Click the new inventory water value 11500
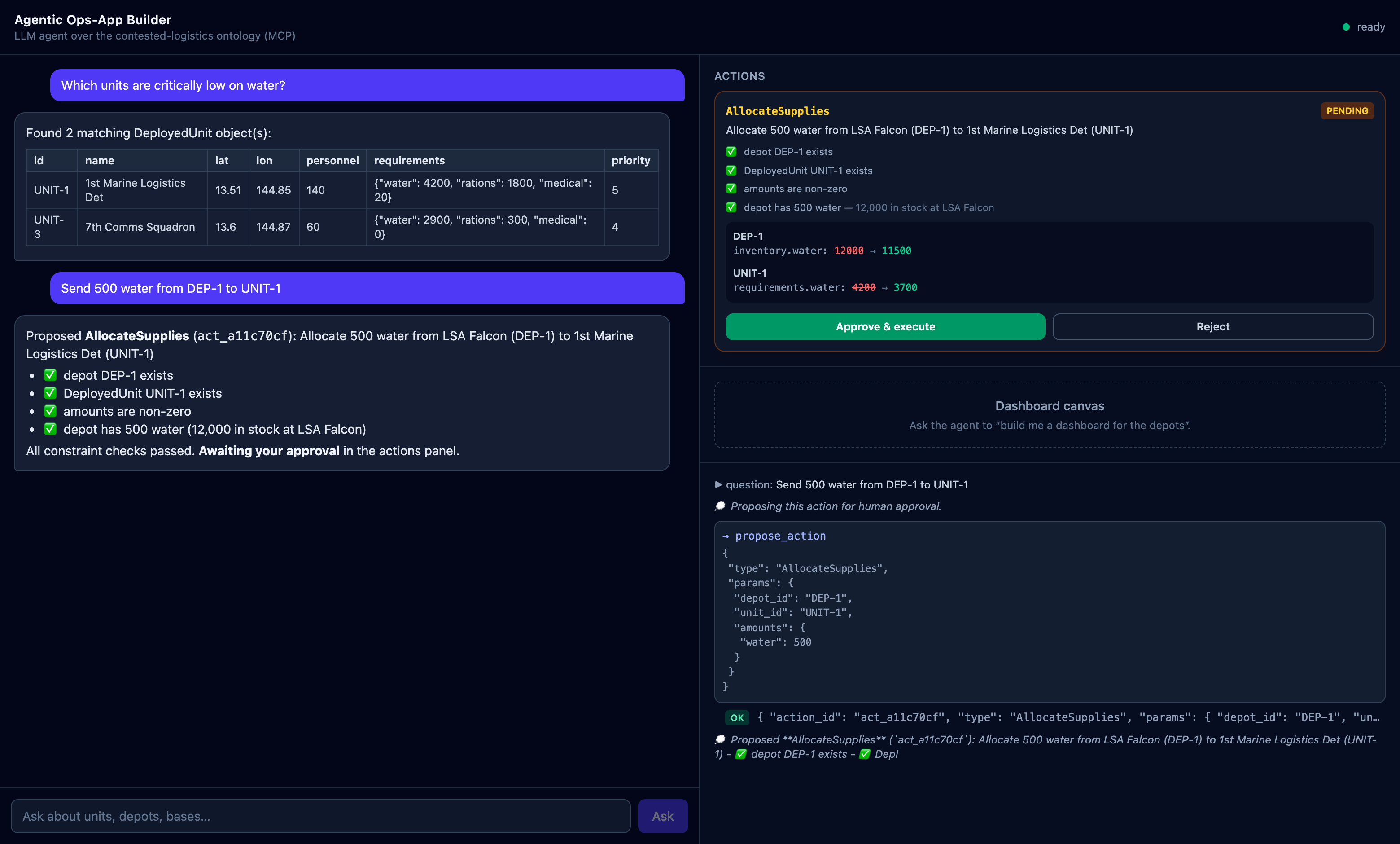The height and width of the screenshot is (844, 1400). pos(896,251)
